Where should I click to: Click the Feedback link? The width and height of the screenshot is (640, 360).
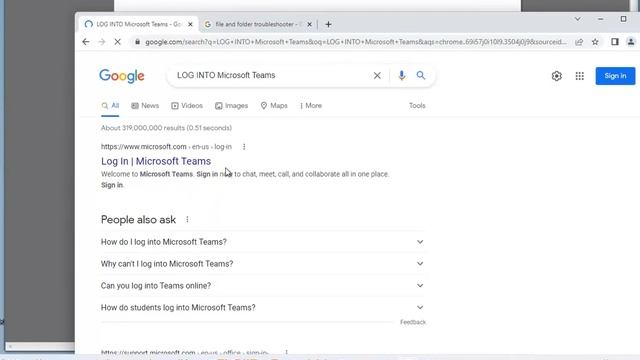point(413,322)
